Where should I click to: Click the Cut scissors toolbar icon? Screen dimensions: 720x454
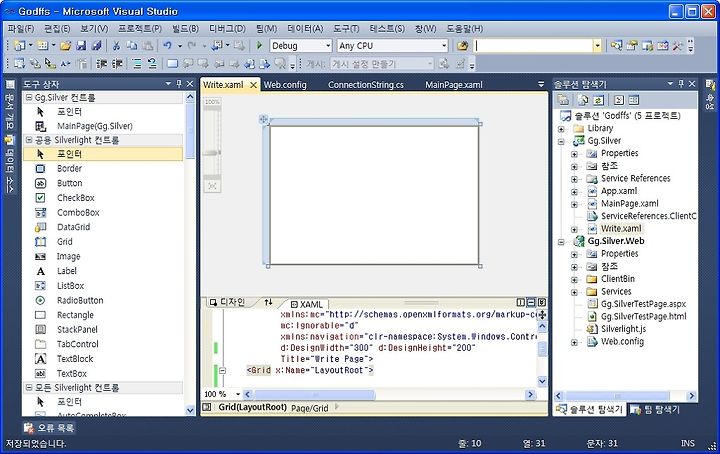click(116, 45)
